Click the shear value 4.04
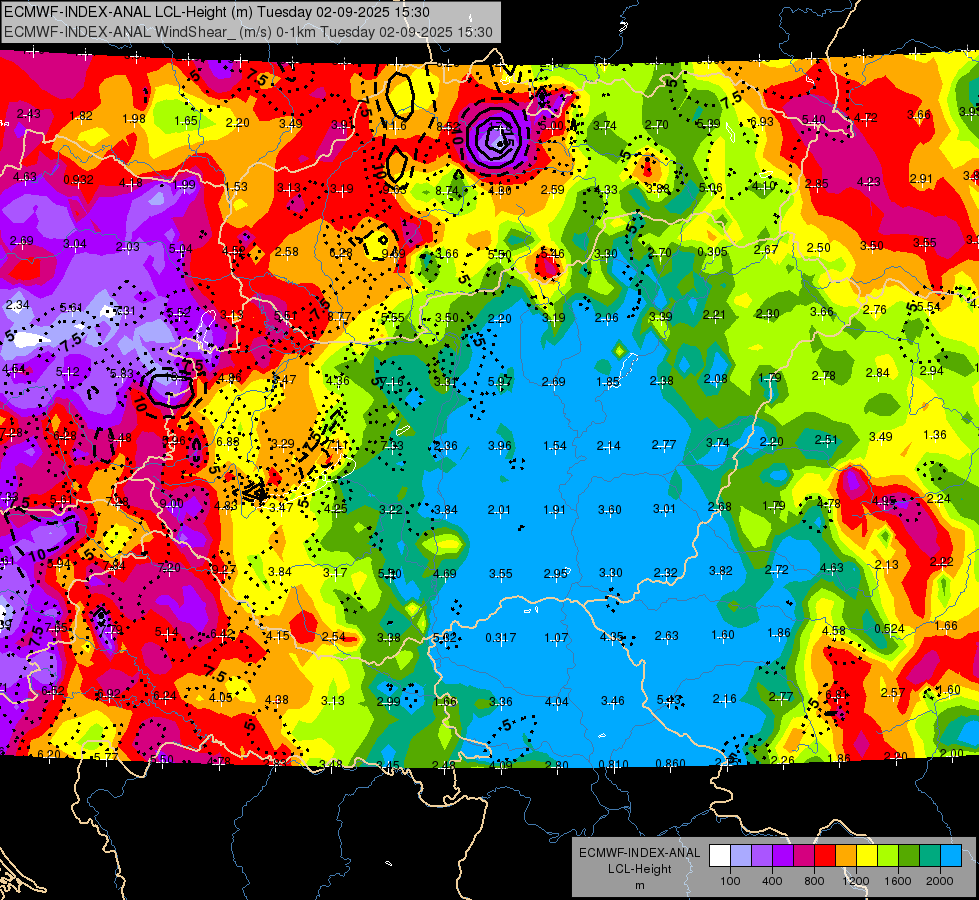Viewport: 979px width, 900px height. pos(556,701)
